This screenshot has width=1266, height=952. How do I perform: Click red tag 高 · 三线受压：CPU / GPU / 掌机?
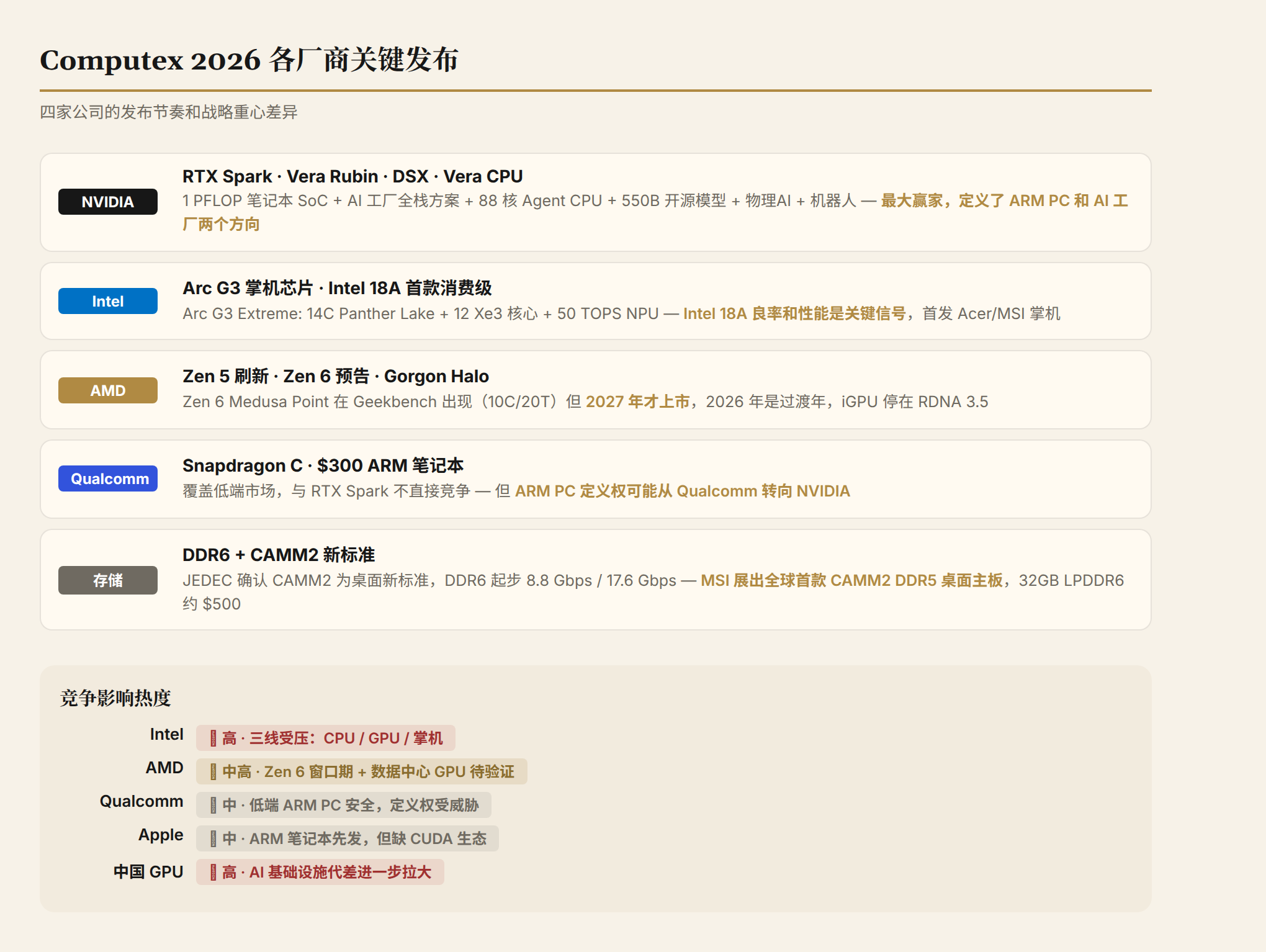click(x=326, y=738)
